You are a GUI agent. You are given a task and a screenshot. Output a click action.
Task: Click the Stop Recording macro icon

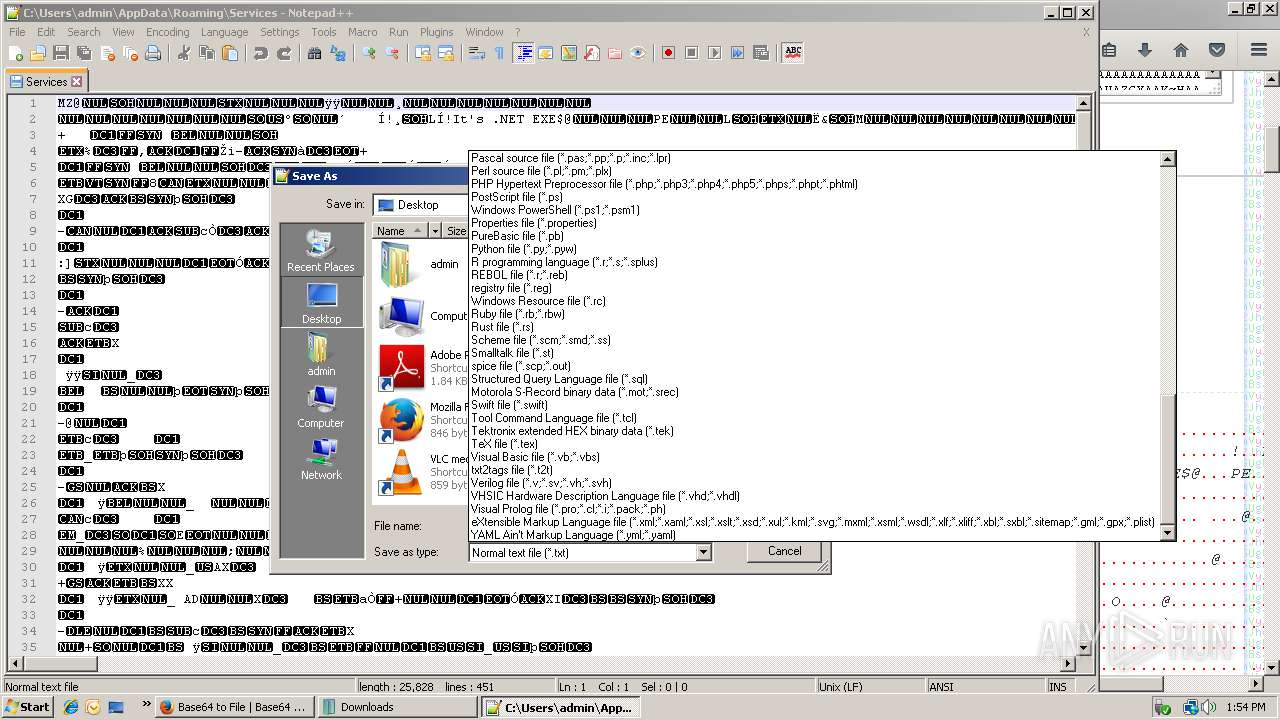click(x=691, y=53)
